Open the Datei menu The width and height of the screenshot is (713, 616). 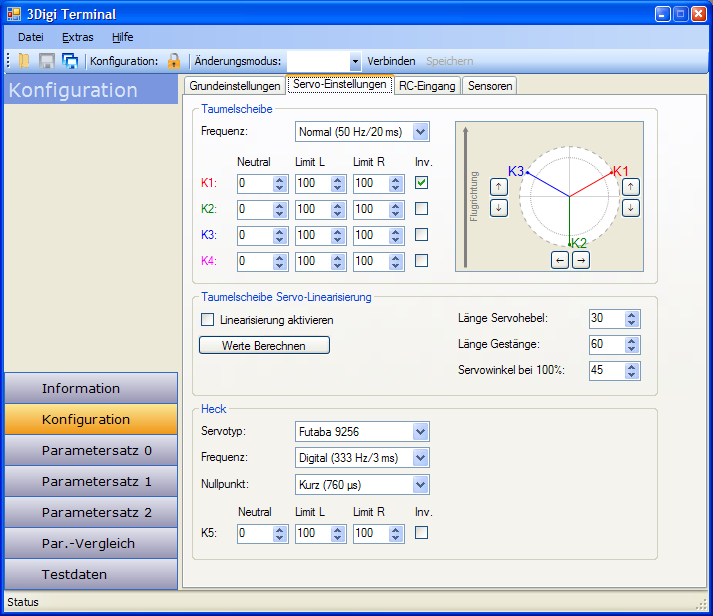tap(31, 37)
